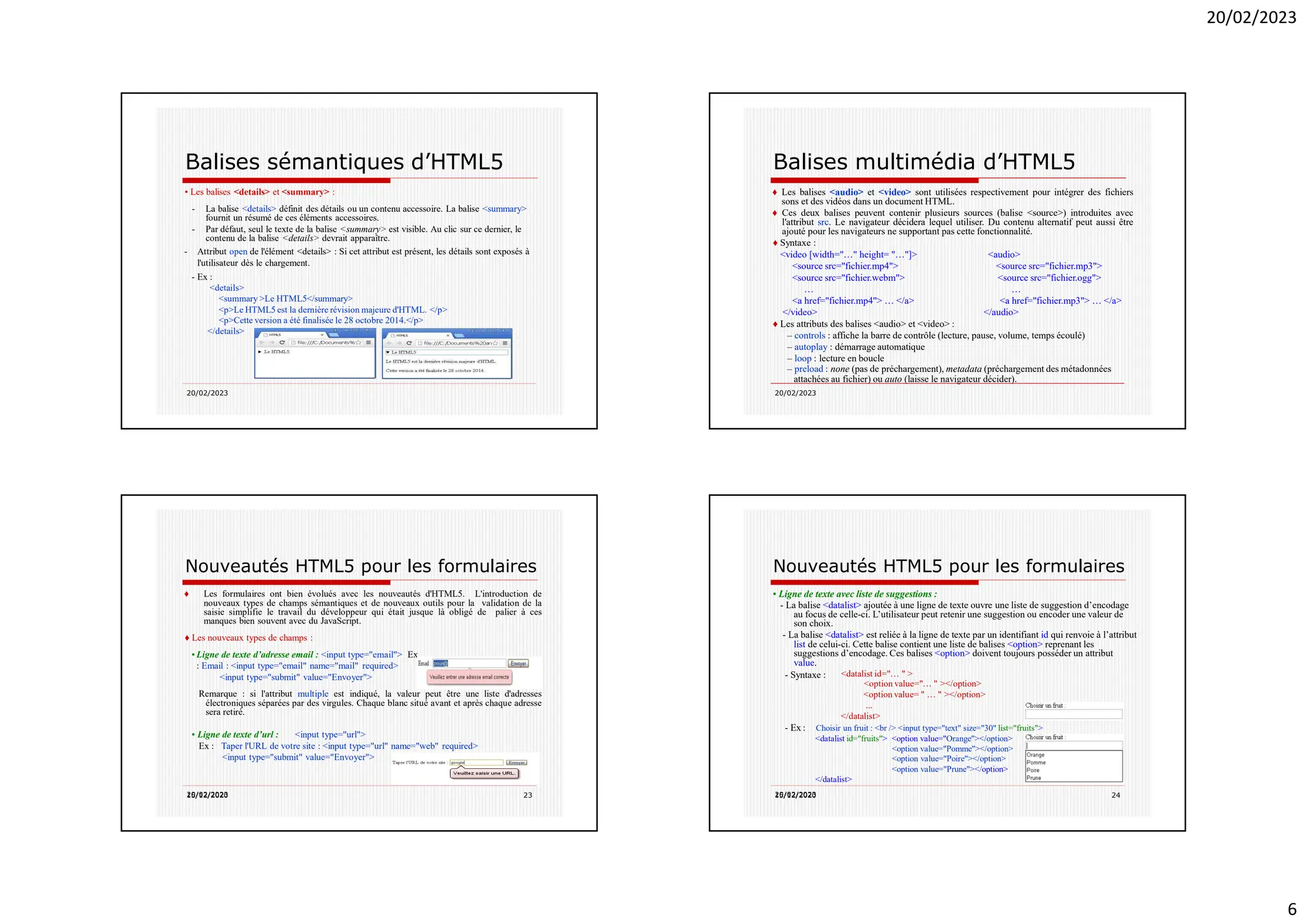Open hamburger menu in right browser window
1307x924 pixels.
point(505,343)
